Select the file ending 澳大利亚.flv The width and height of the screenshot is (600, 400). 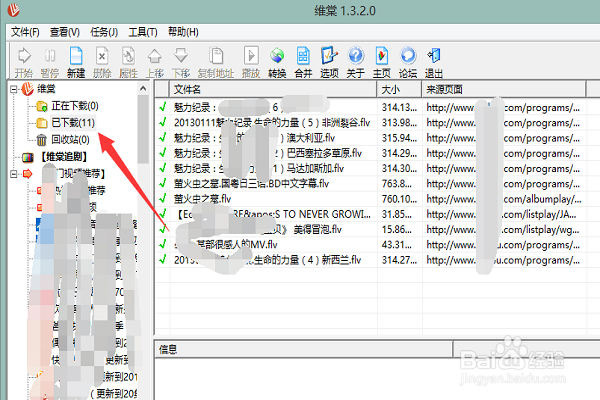254,138
